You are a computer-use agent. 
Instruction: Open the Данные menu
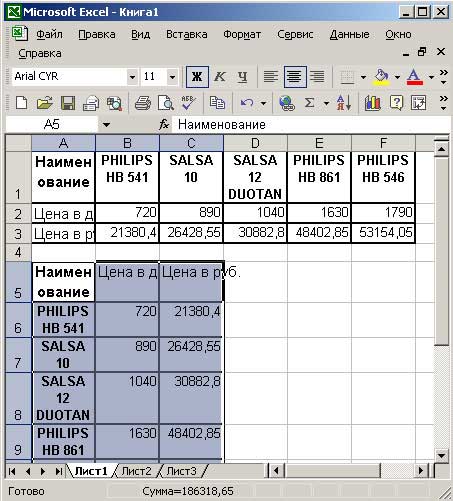[350, 34]
